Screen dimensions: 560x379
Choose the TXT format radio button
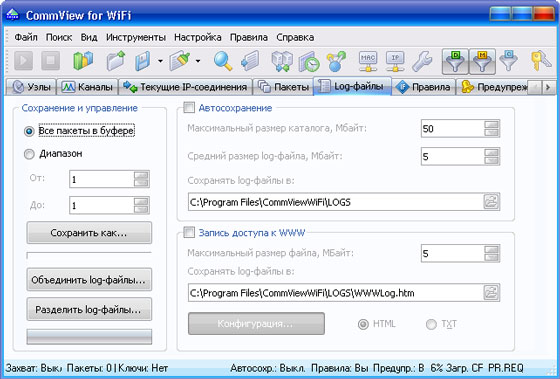[x=431, y=324]
